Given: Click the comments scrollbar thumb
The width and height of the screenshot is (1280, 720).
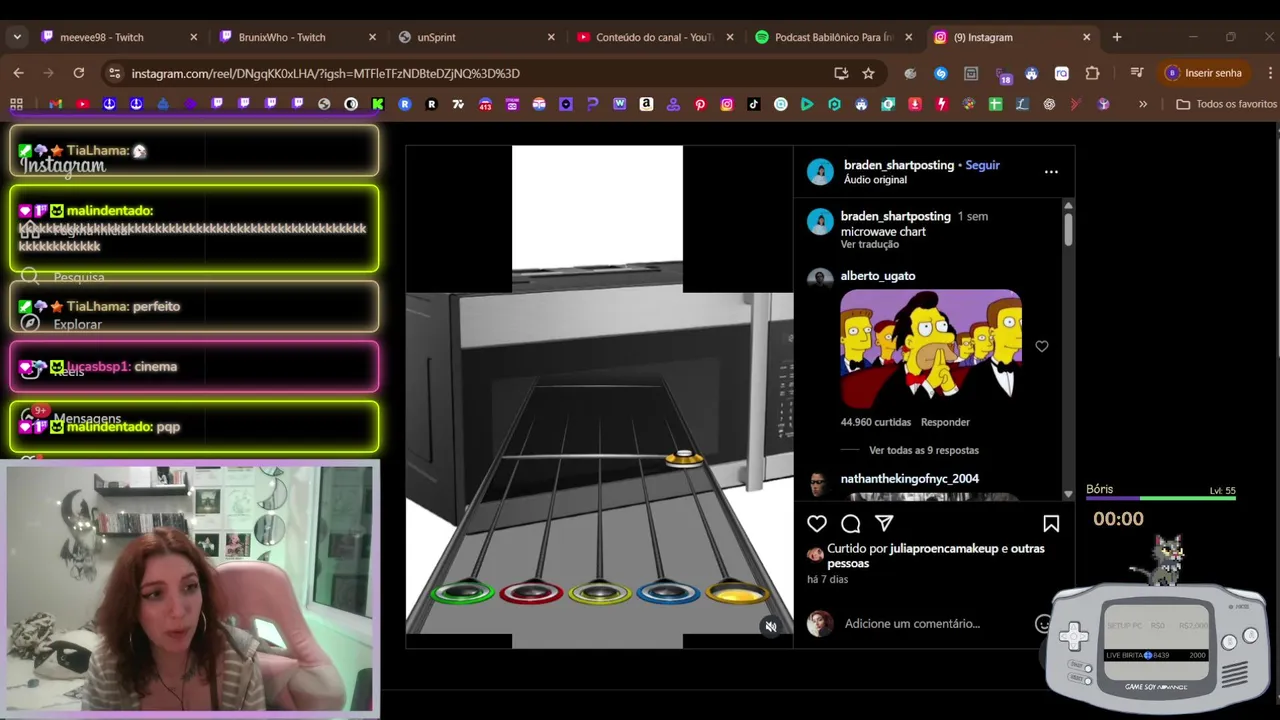Looking at the screenshot, I should pos(1068,230).
